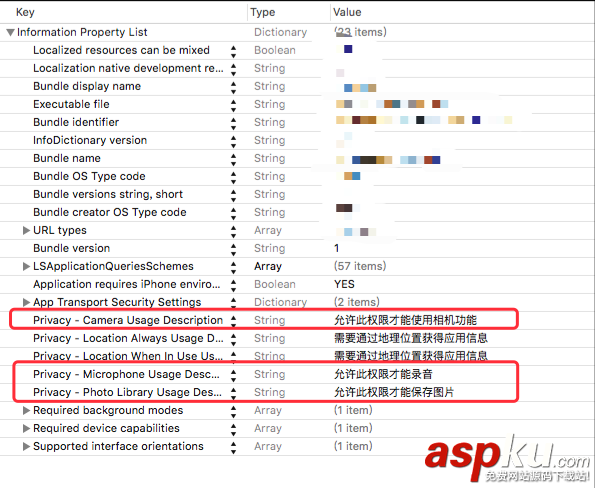Screen dimensions: 595x488
Task: Open key stepper for Location Always Usage Description
Action: [233, 339]
